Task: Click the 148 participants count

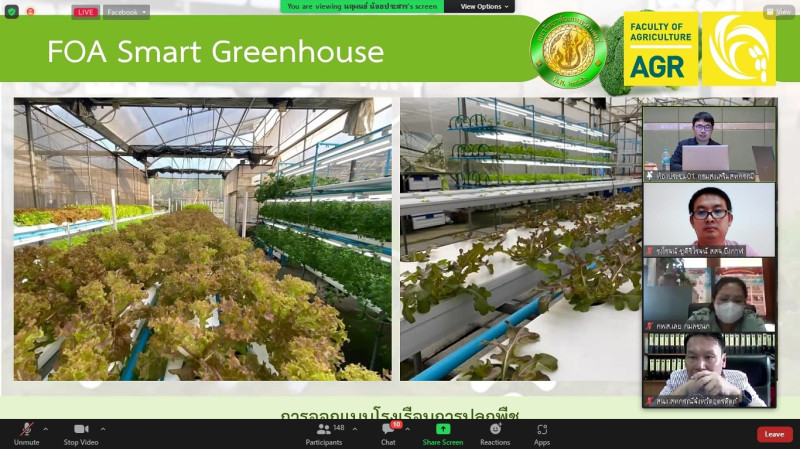Action: [339, 428]
